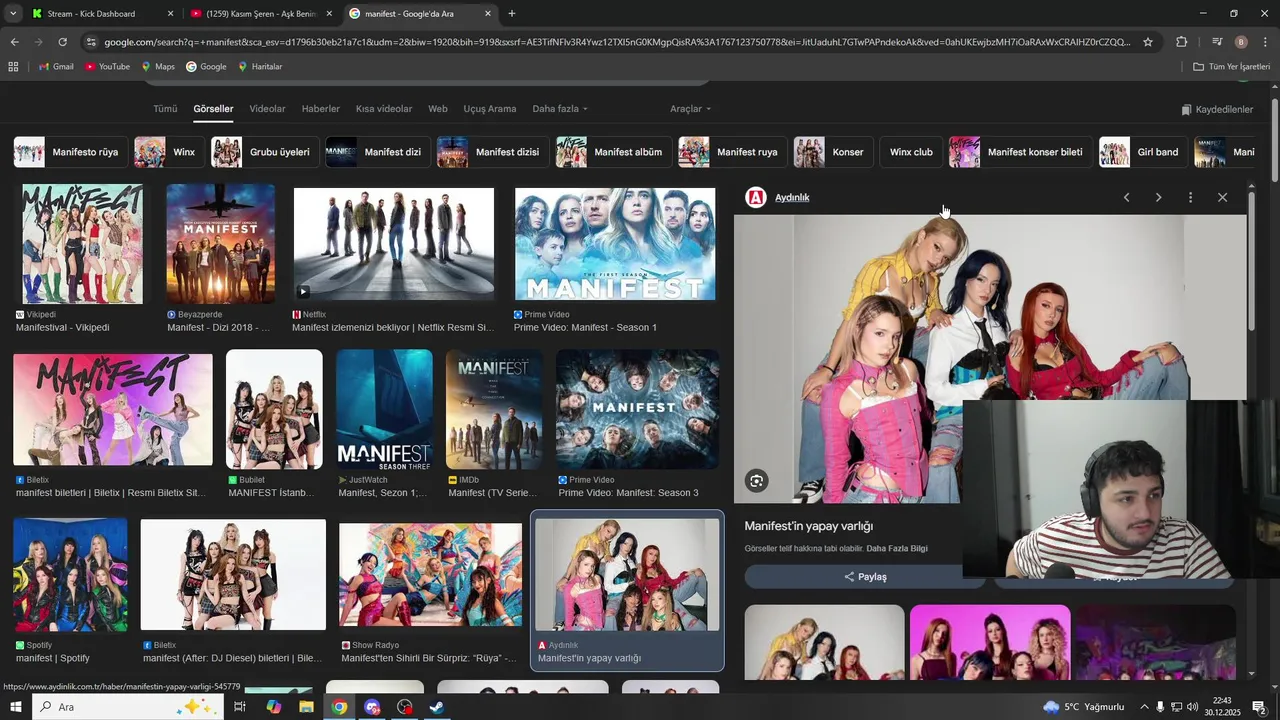This screenshot has width=1280, height=720.
Task: Open Chrome from Windows taskbar
Action: point(340,707)
